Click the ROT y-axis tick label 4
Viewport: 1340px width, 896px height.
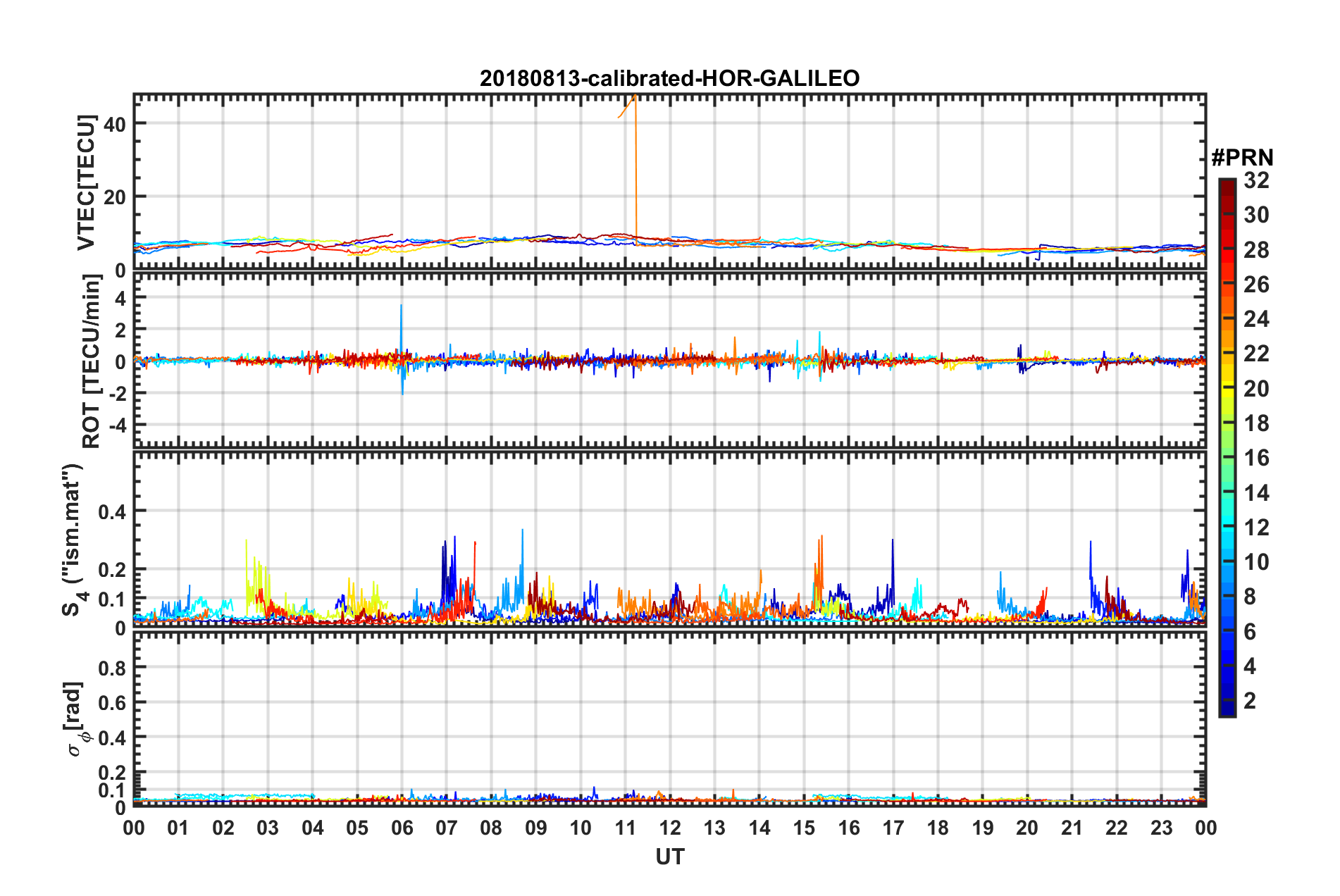pos(120,299)
